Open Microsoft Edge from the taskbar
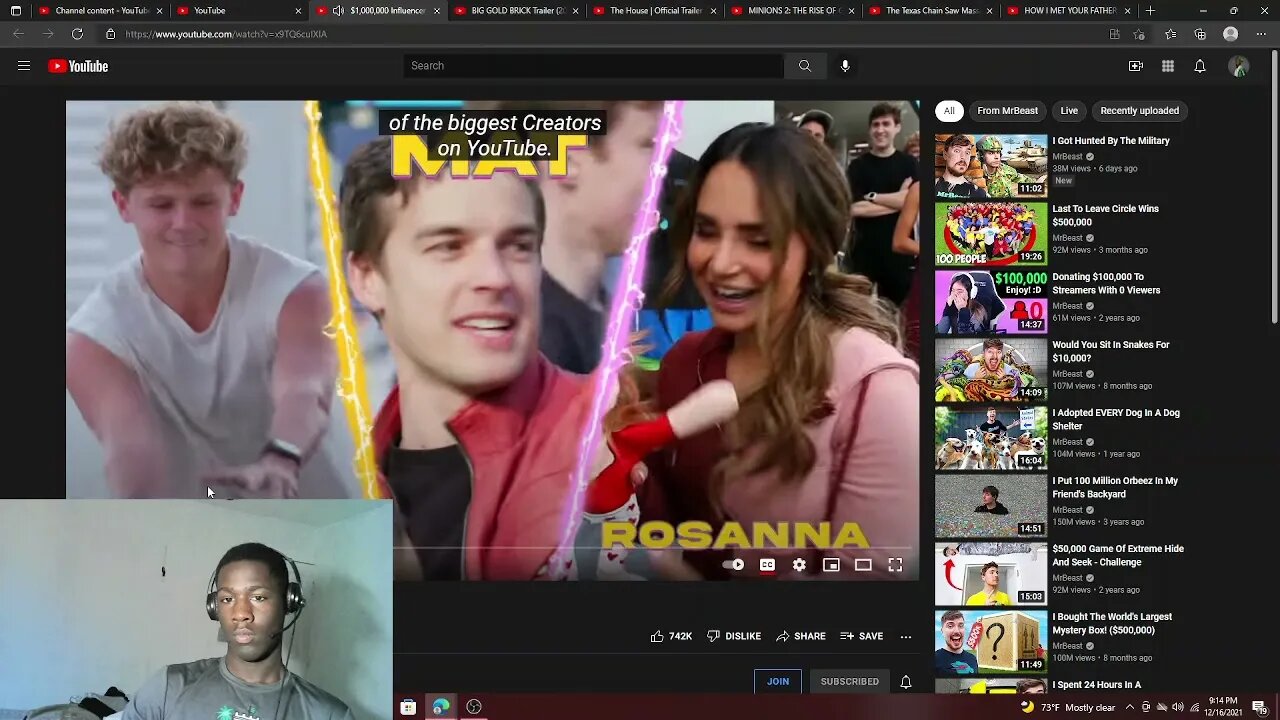 (441, 707)
